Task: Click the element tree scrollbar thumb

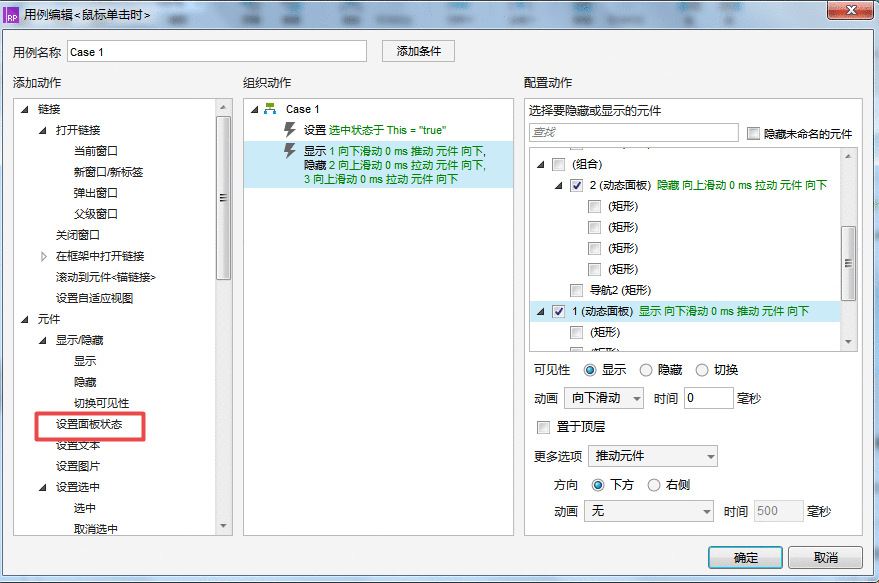Action: 848,263
